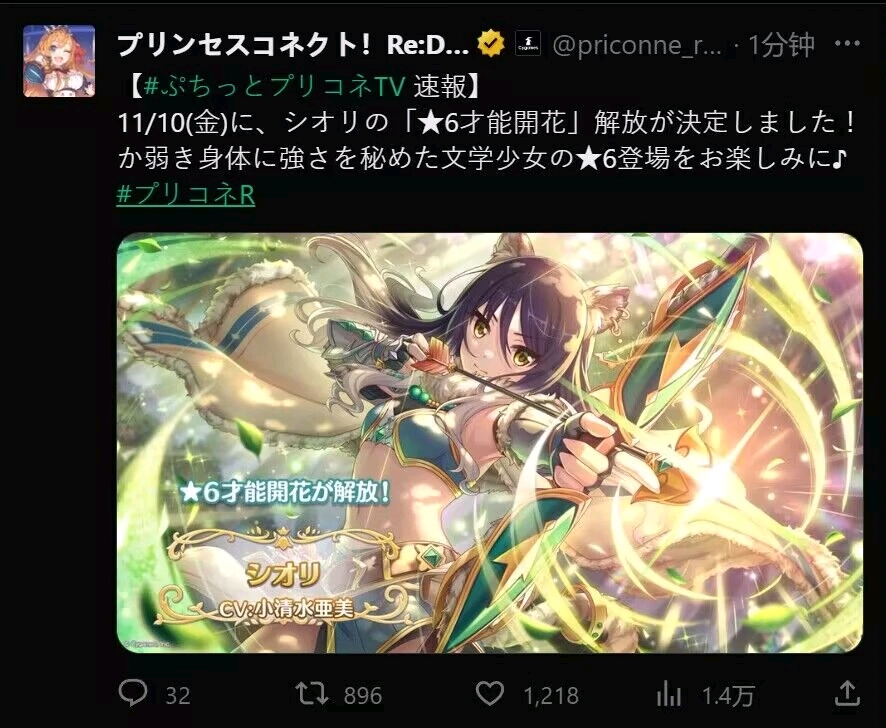The height and width of the screenshot is (728, 886).
Task: Open the シオリ artwork image
Action: coord(489,443)
